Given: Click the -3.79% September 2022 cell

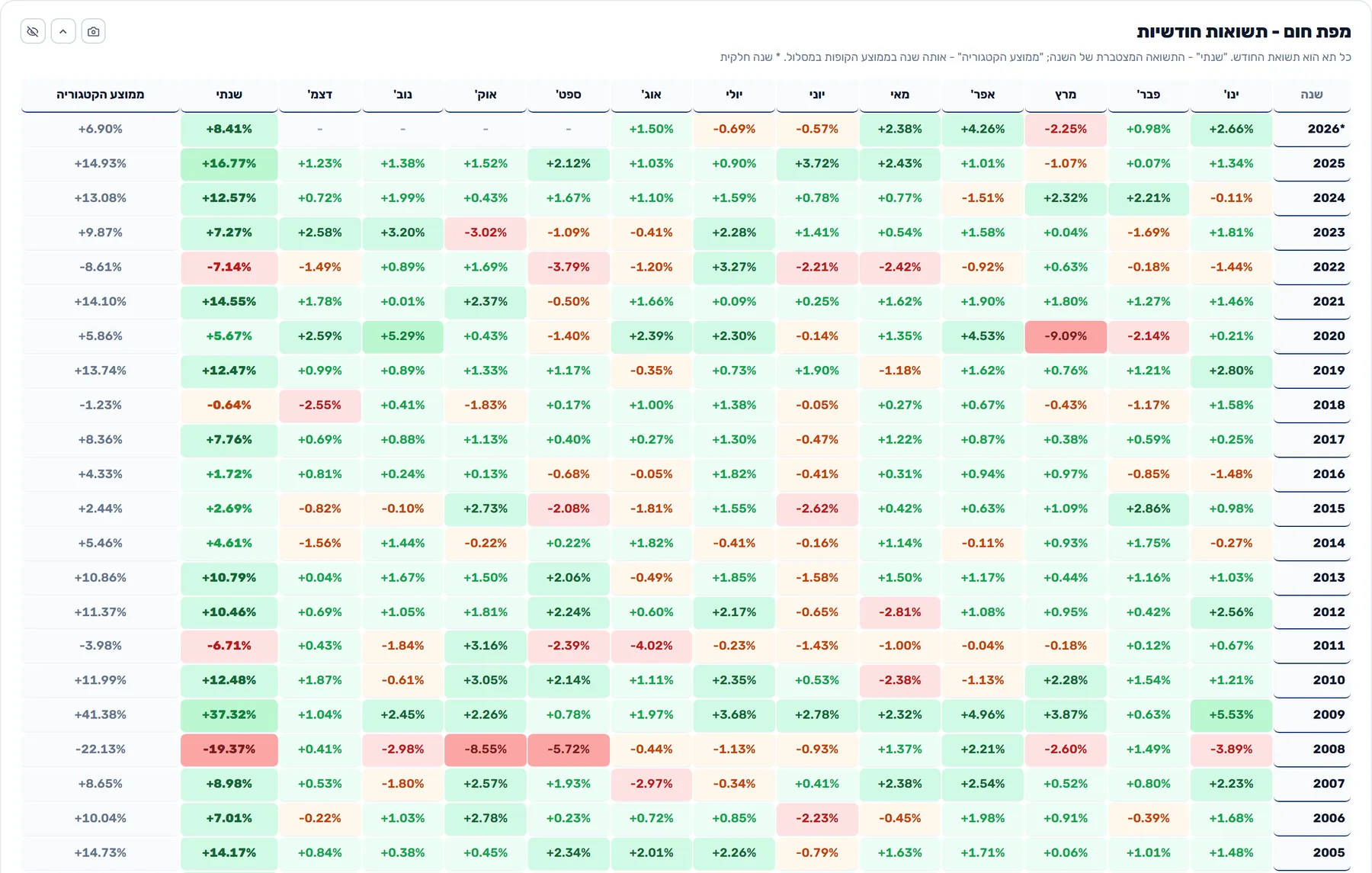Looking at the screenshot, I should pos(569,268).
